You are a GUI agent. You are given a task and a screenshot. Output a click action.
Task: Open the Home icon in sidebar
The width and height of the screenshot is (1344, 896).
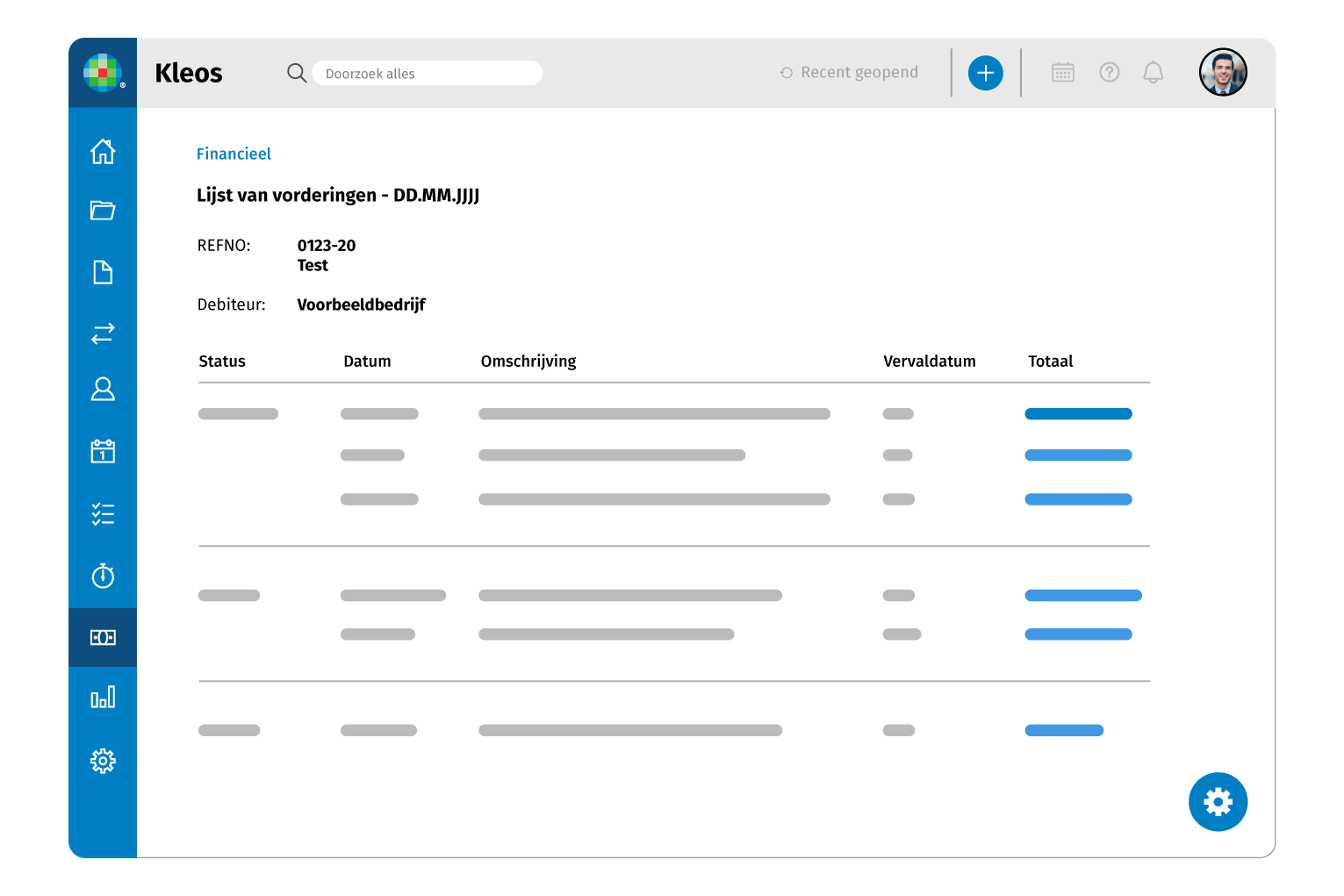point(103,152)
